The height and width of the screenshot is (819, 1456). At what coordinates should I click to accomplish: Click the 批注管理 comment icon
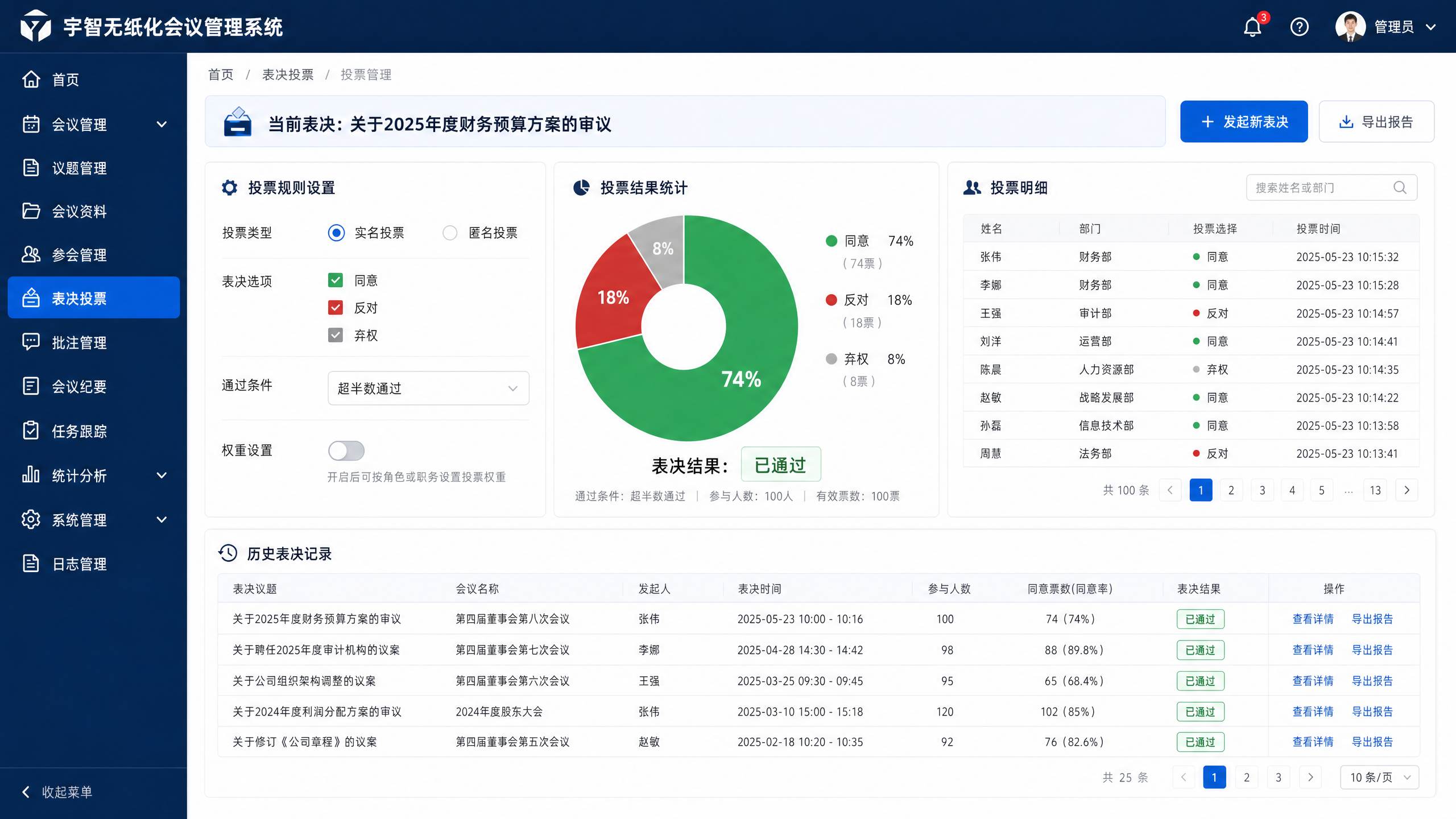pyautogui.click(x=31, y=342)
